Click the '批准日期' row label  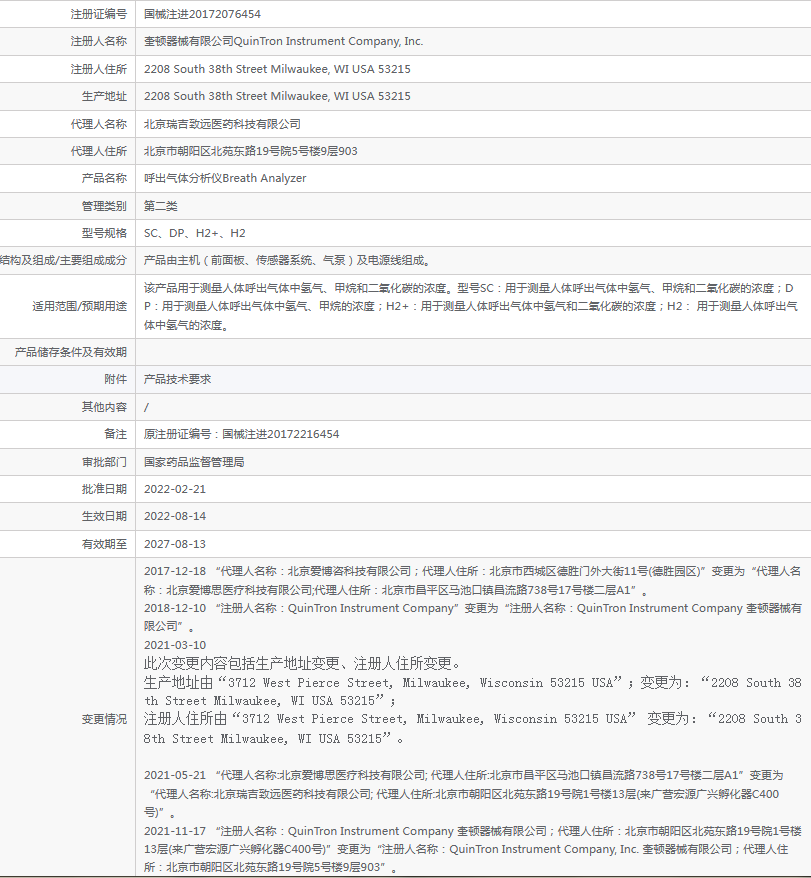(104, 489)
